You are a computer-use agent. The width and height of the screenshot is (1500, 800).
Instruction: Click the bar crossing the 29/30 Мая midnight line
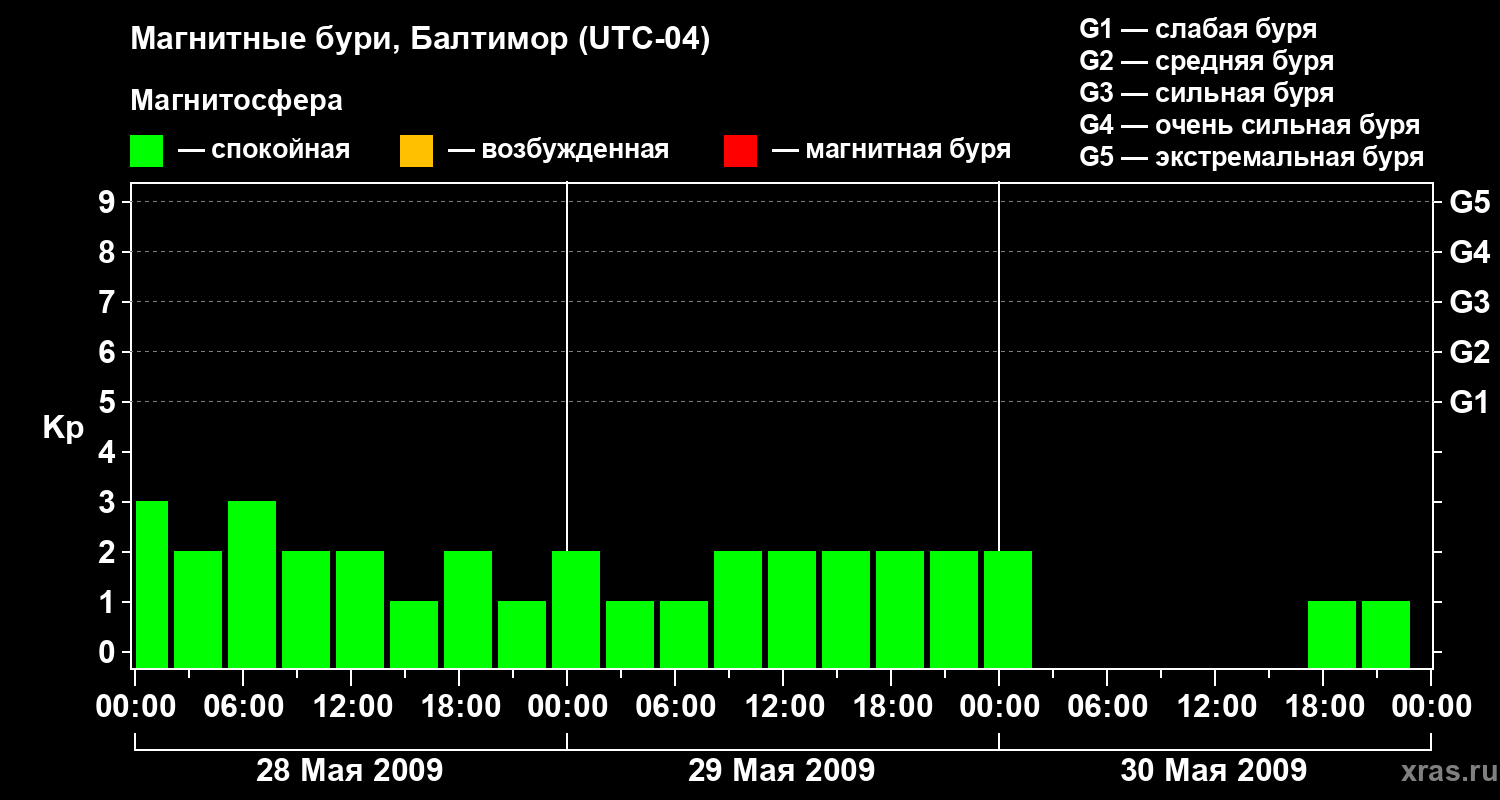[1008, 609]
